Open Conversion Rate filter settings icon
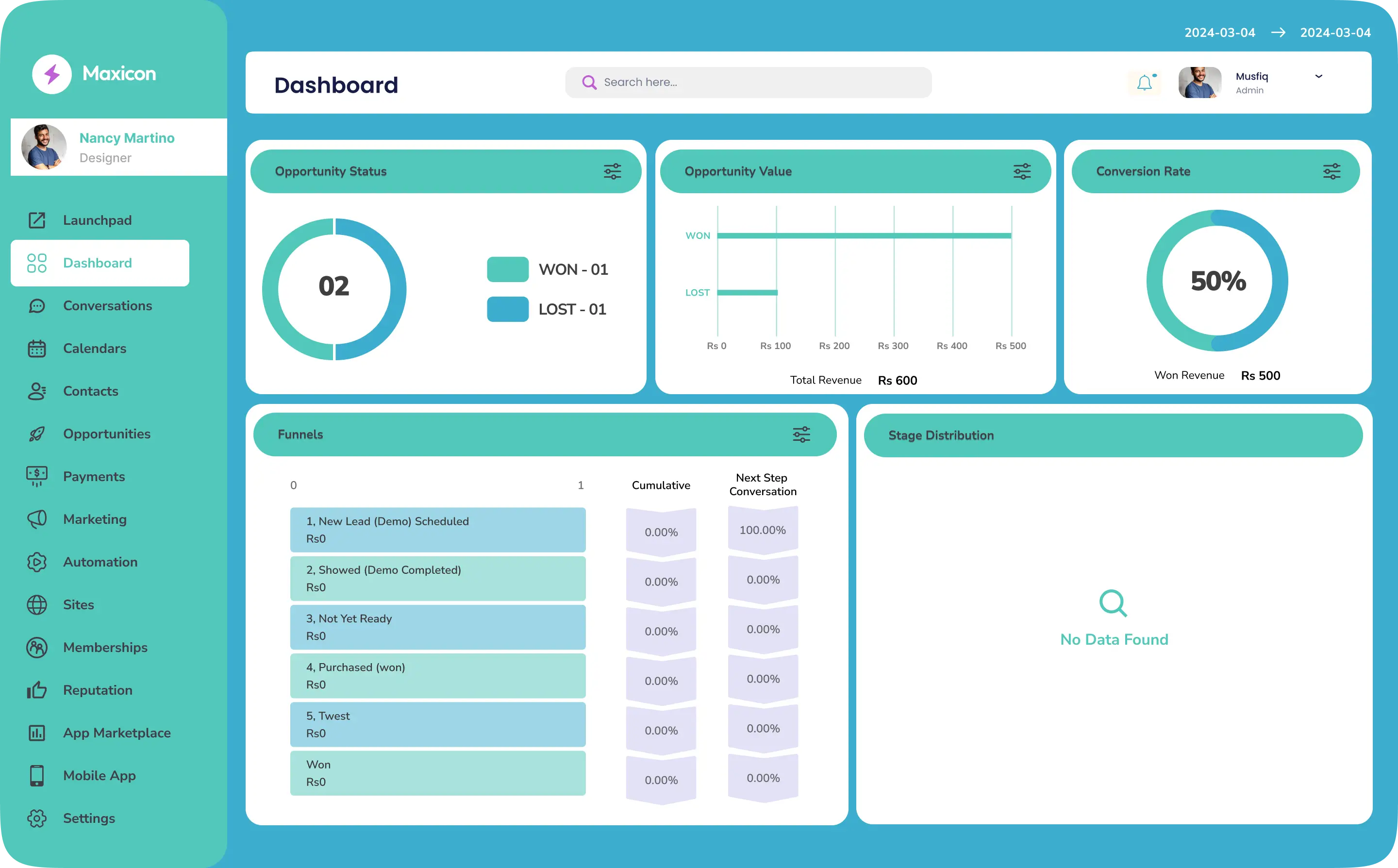 [x=1331, y=172]
